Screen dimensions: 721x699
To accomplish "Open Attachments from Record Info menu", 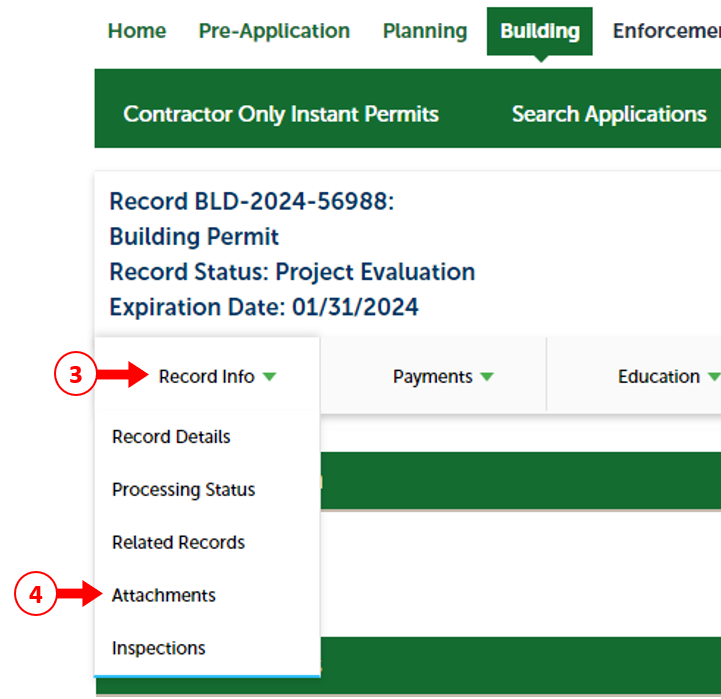I will tap(164, 595).
